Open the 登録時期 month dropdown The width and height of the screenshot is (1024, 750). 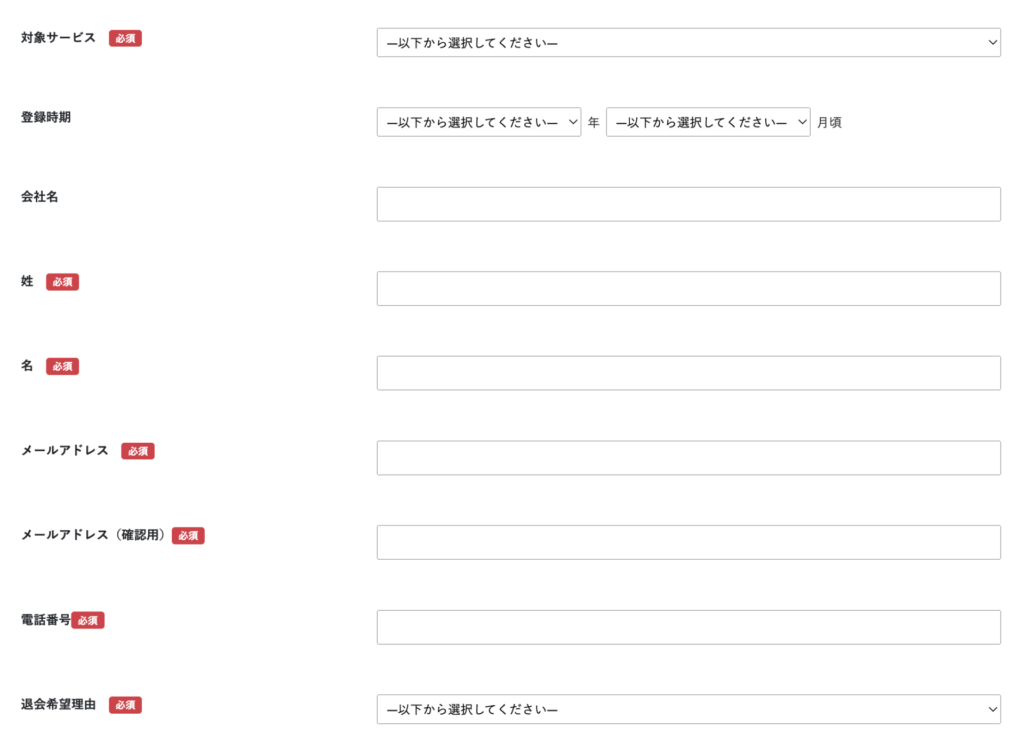tap(708, 122)
